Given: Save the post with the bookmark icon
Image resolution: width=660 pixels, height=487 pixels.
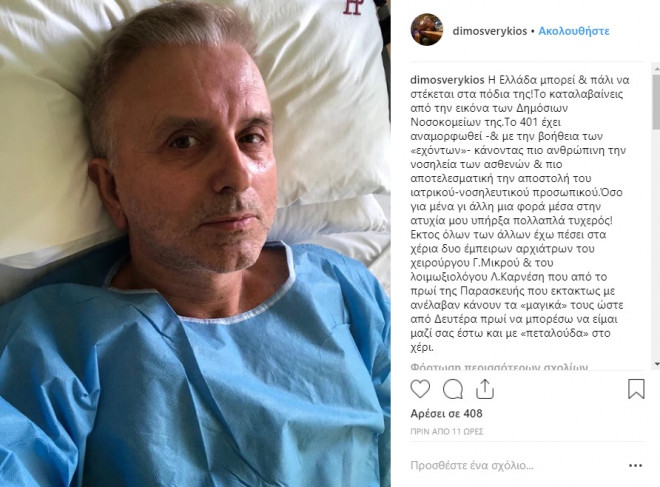Looking at the screenshot, I should 636,389.
